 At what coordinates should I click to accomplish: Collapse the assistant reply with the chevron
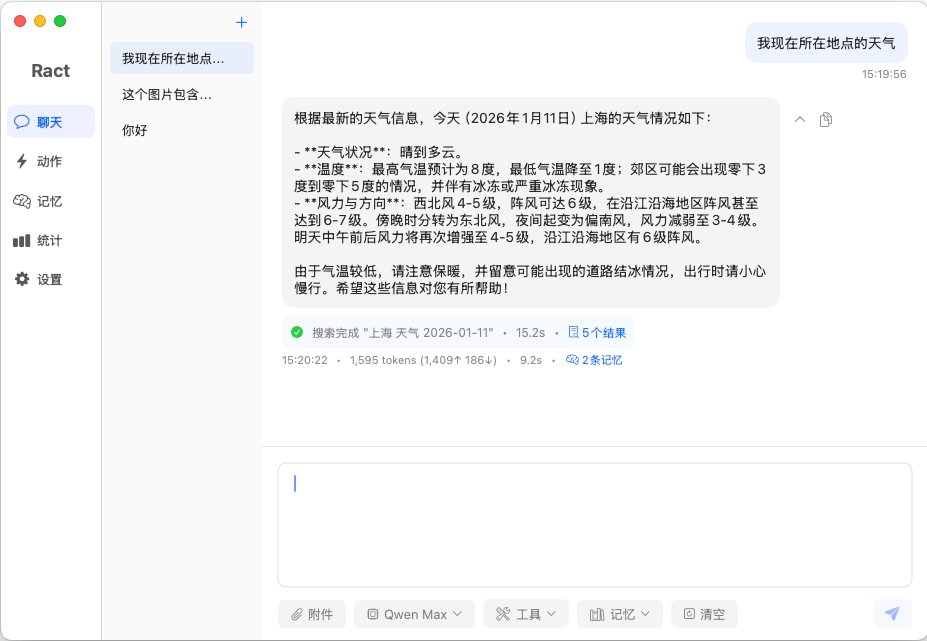click(x=800, y=119)
